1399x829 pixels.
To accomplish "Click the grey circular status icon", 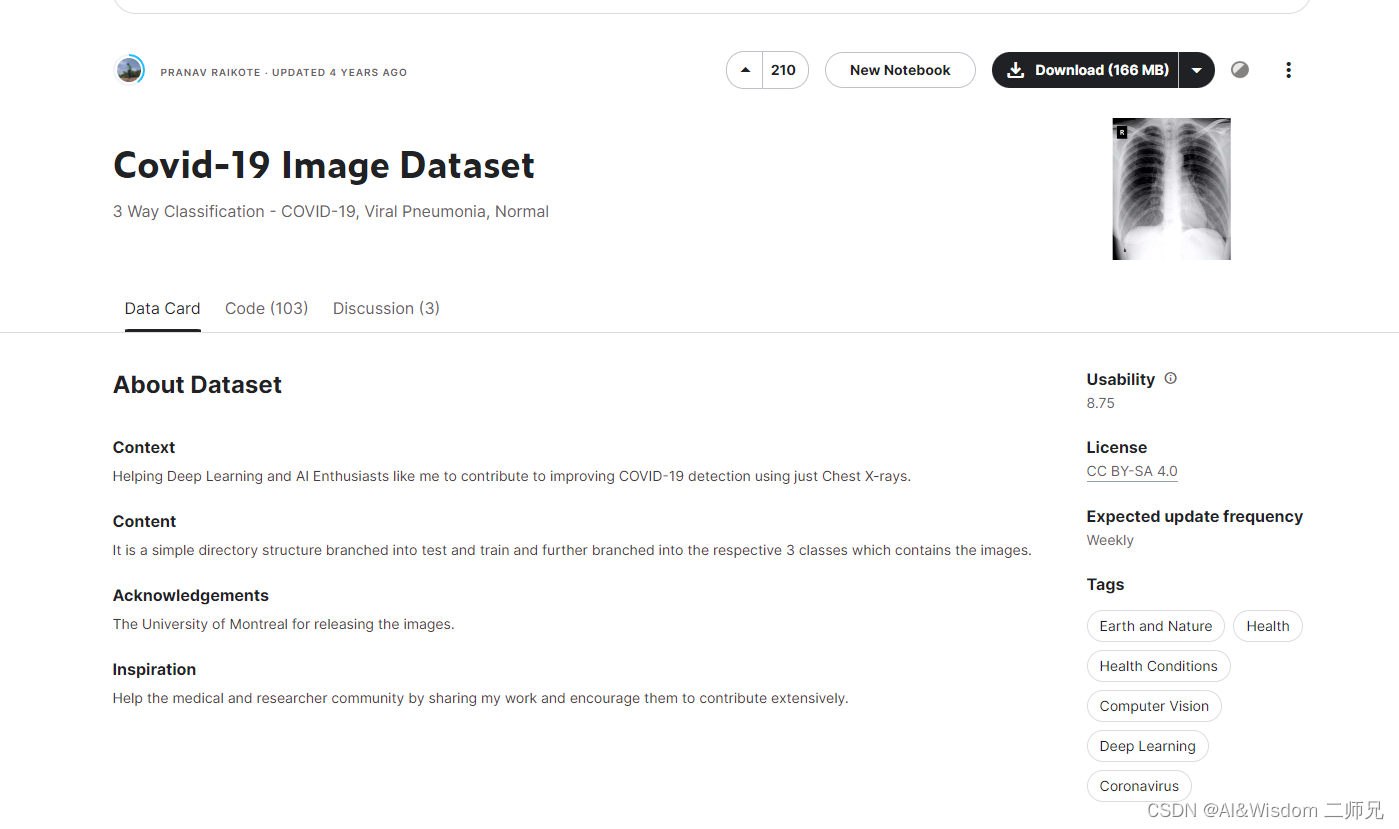I will click(1240, 70).
